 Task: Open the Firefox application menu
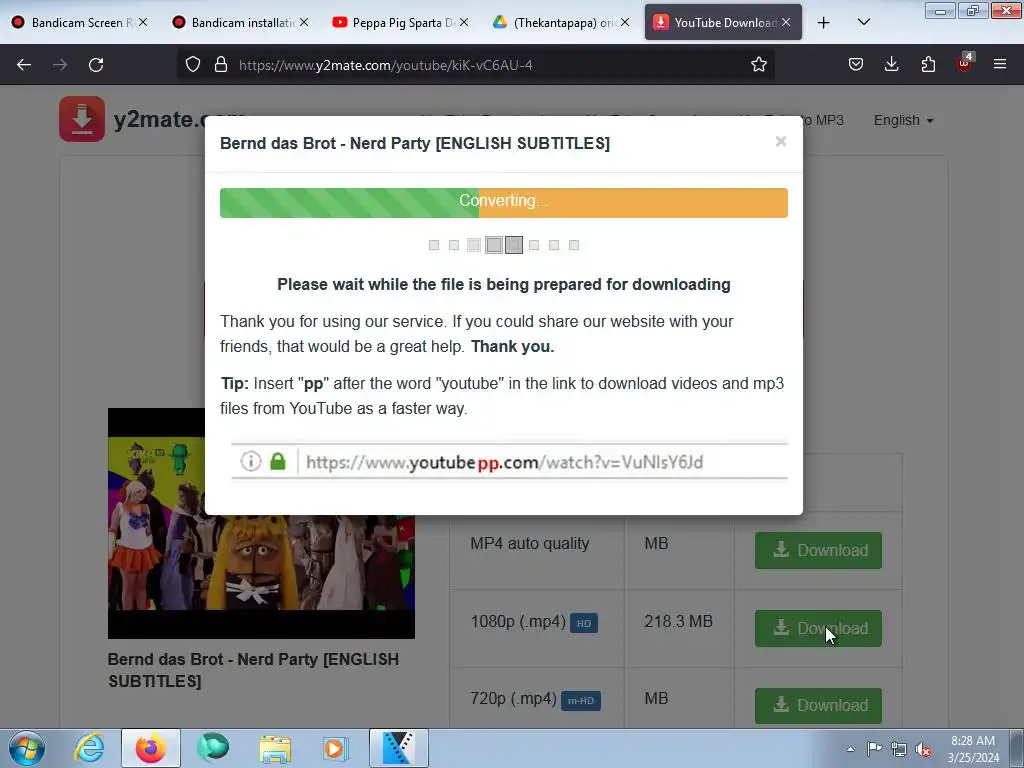1000,65
